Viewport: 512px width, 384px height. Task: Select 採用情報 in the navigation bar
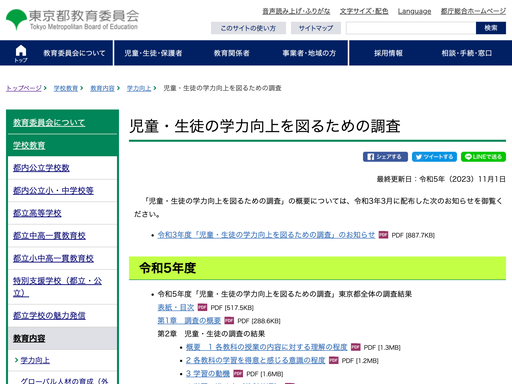coord(388,53)
